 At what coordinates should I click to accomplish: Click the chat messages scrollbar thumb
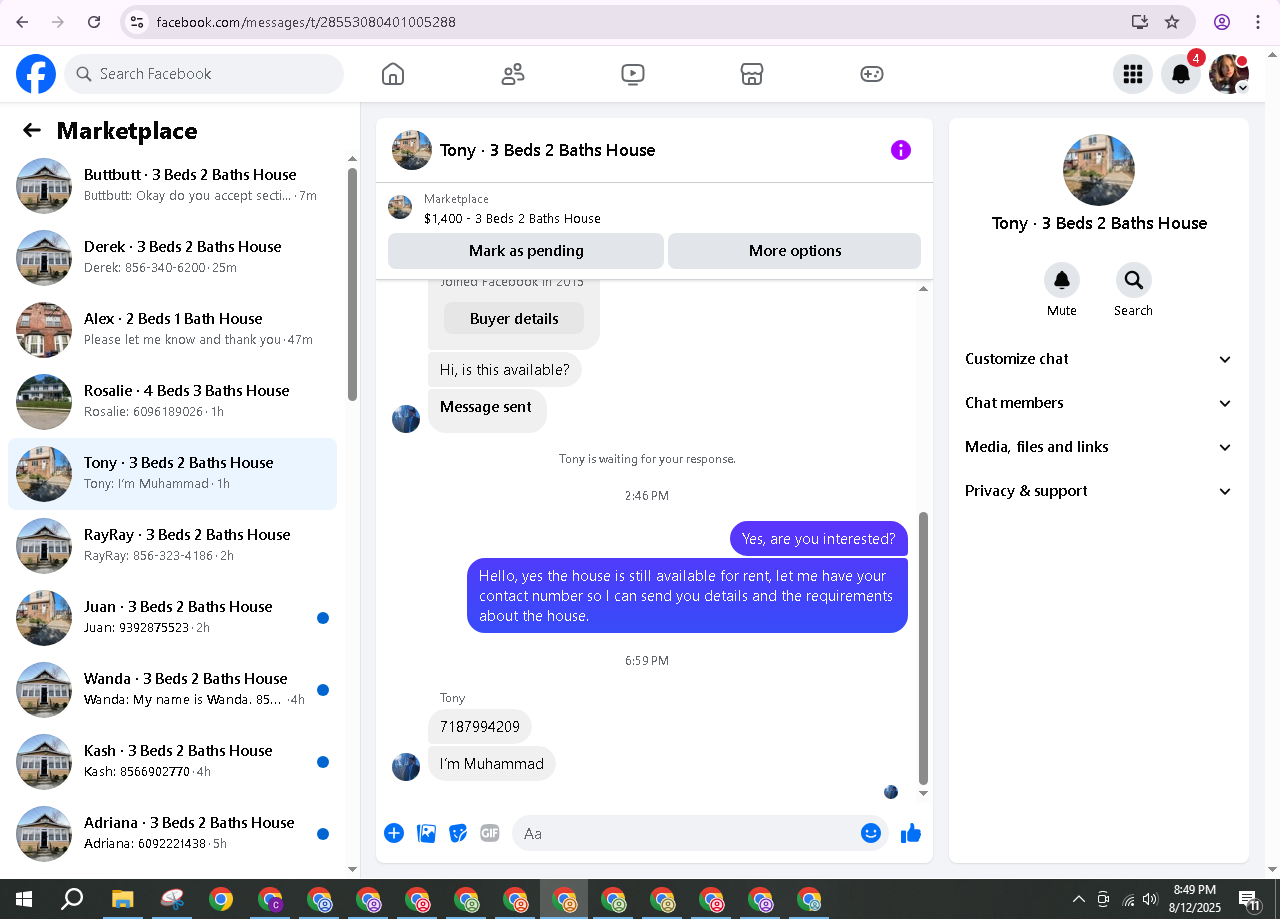pos(923,648)
